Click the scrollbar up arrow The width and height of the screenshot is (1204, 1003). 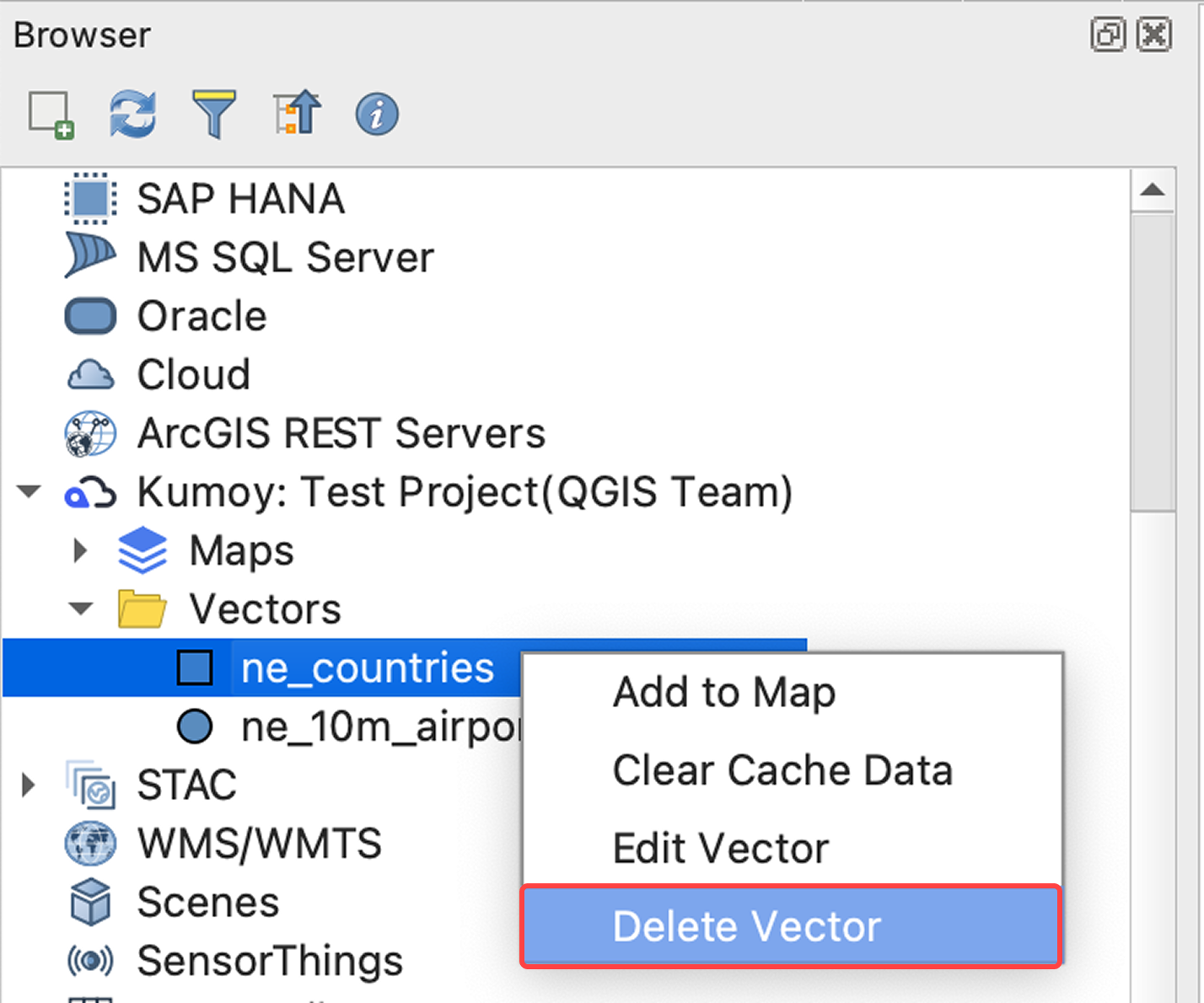pyautogui.click(x=1152, y=190)
